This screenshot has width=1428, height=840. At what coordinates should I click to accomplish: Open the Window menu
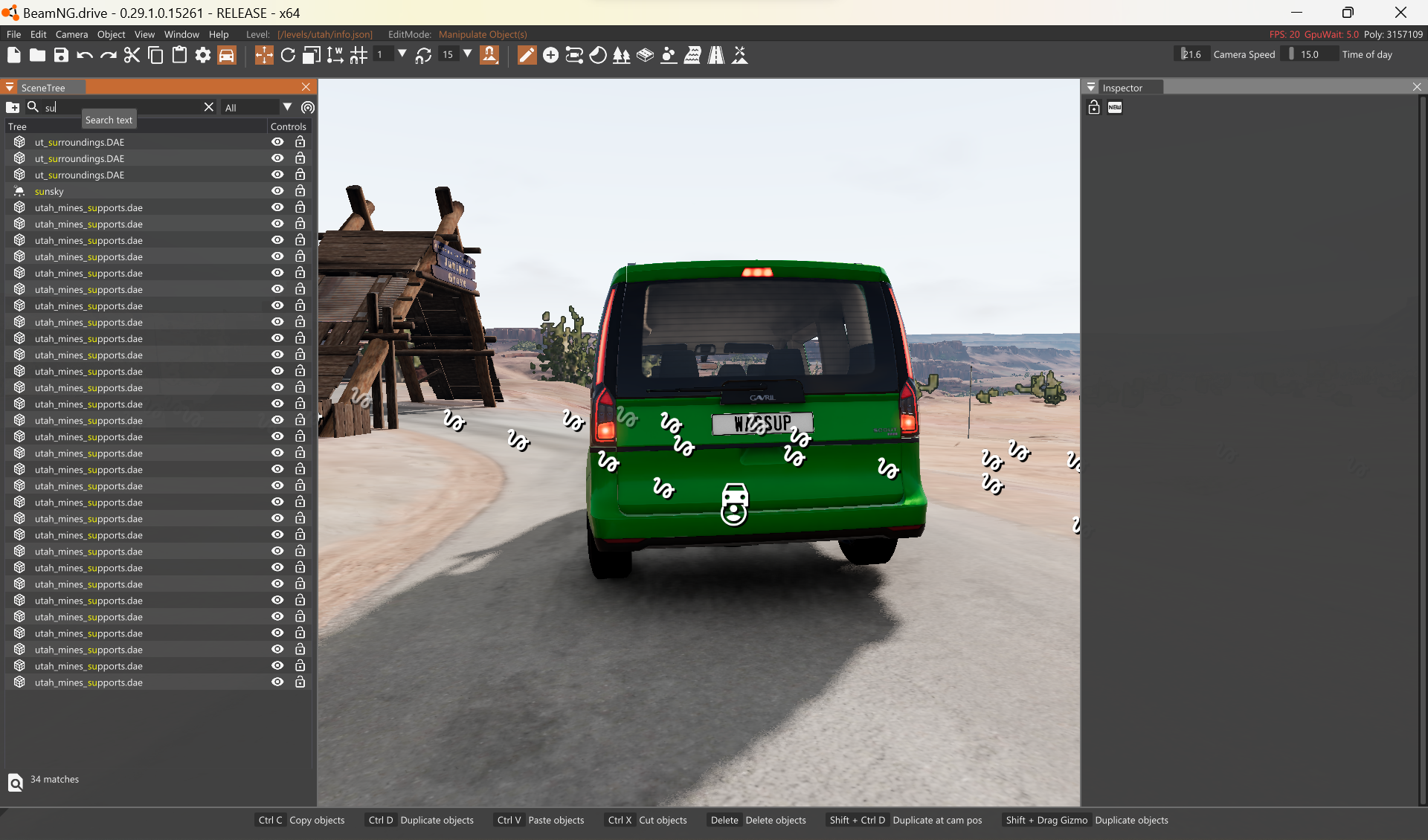pyautogui.click(x=181, y=34)
